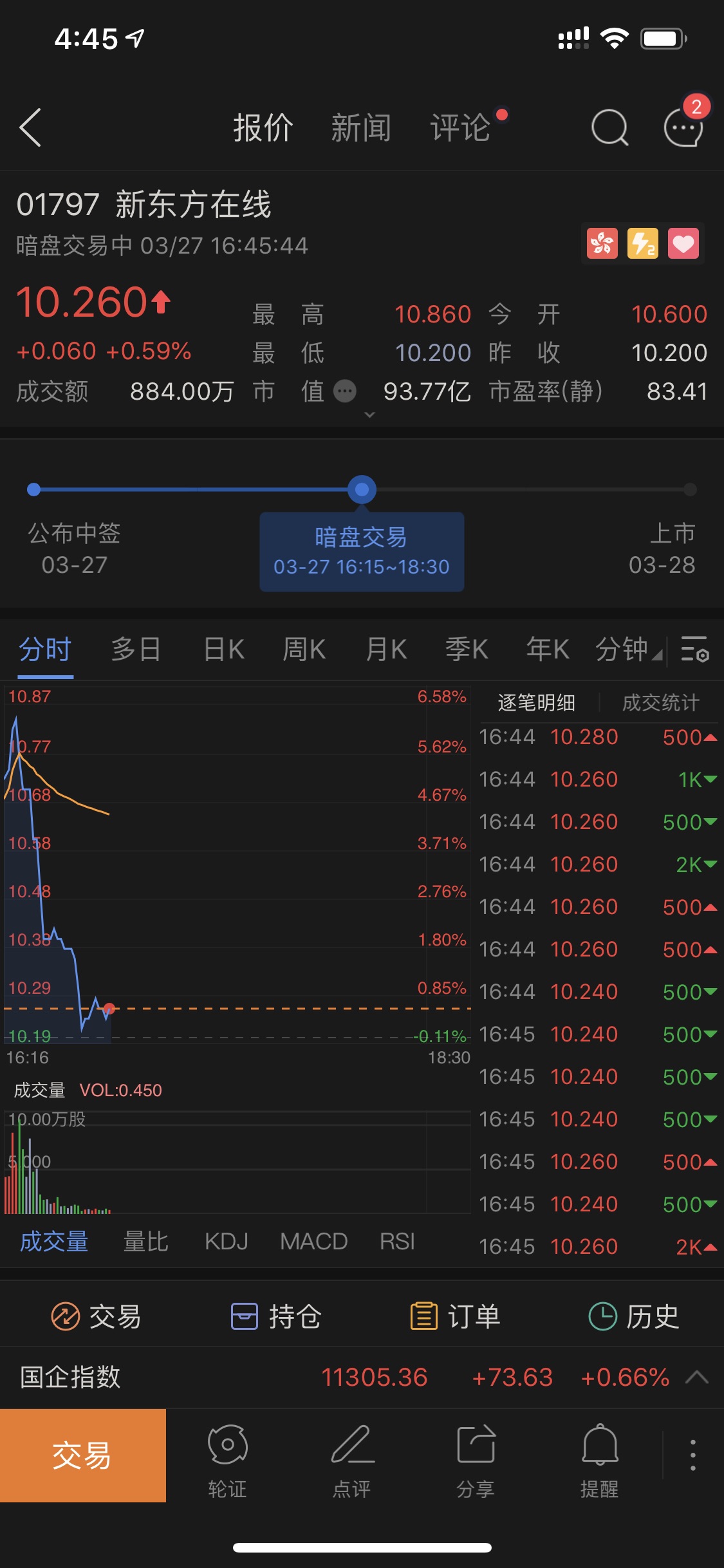The width and height of the screenshot is (724, 1568).
Task: Tap the status bar time 4:45
Action: tap(86, 39)
